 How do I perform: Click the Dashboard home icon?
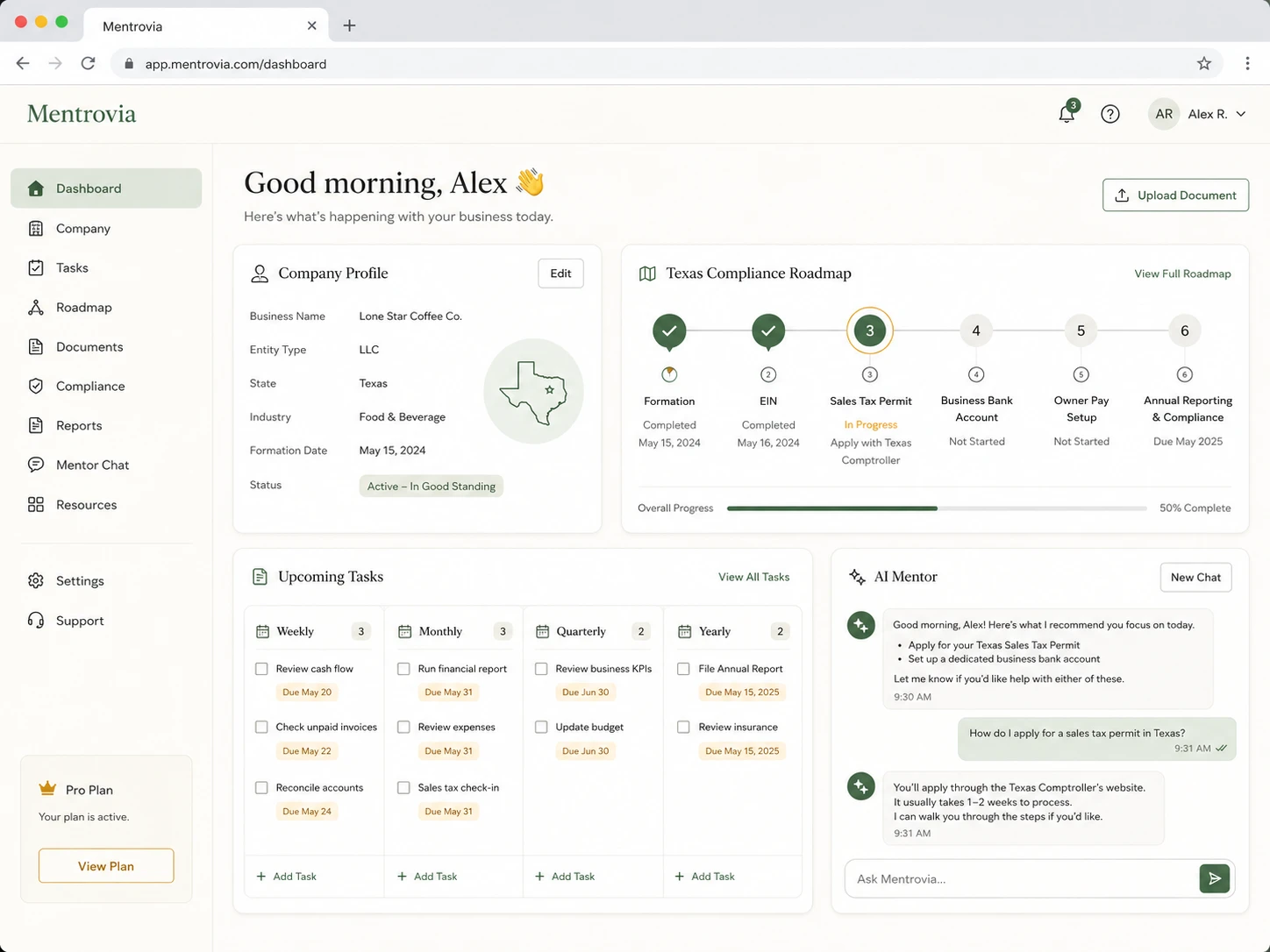tap(36, 188)
